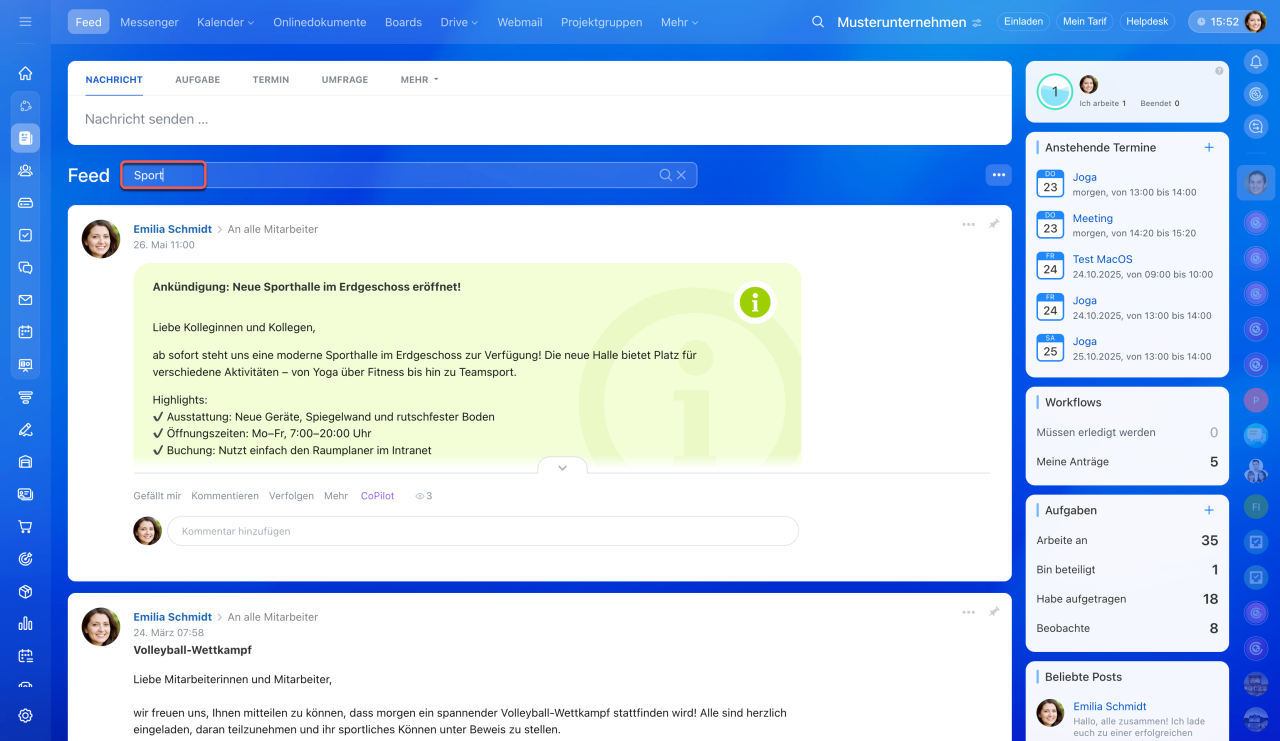The width and height of the screenshot is (1280, 741).
Task: Open the shopping cart icon in left sidebar
Action: [25, 527]
